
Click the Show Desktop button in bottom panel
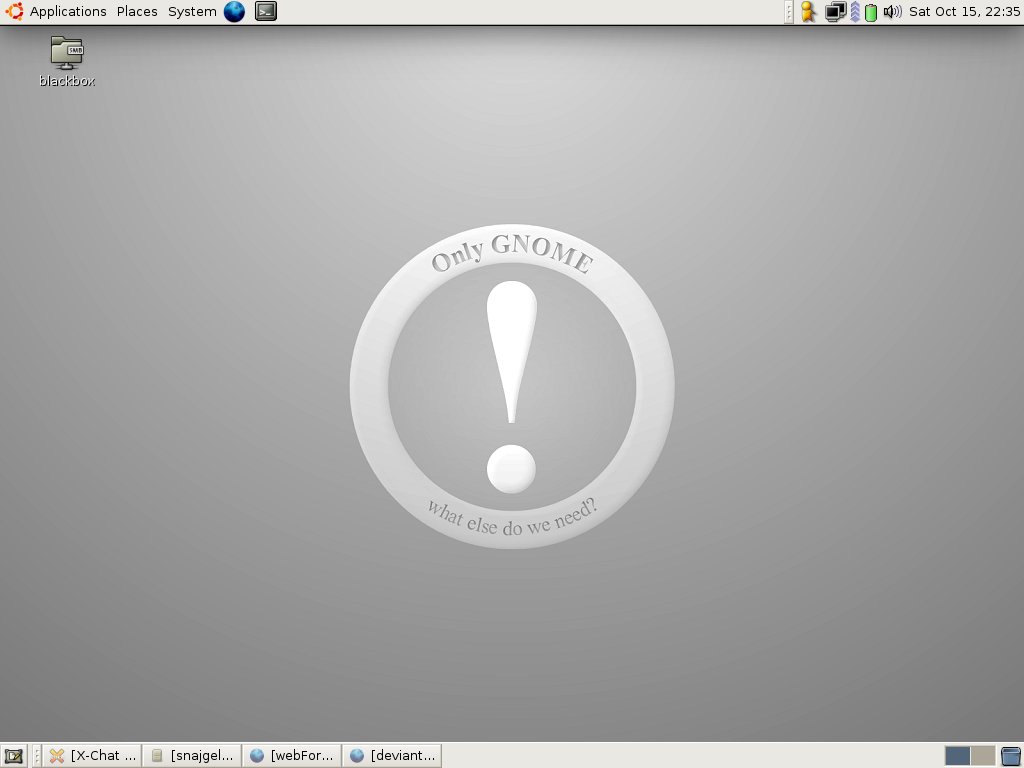coord(14,756)
